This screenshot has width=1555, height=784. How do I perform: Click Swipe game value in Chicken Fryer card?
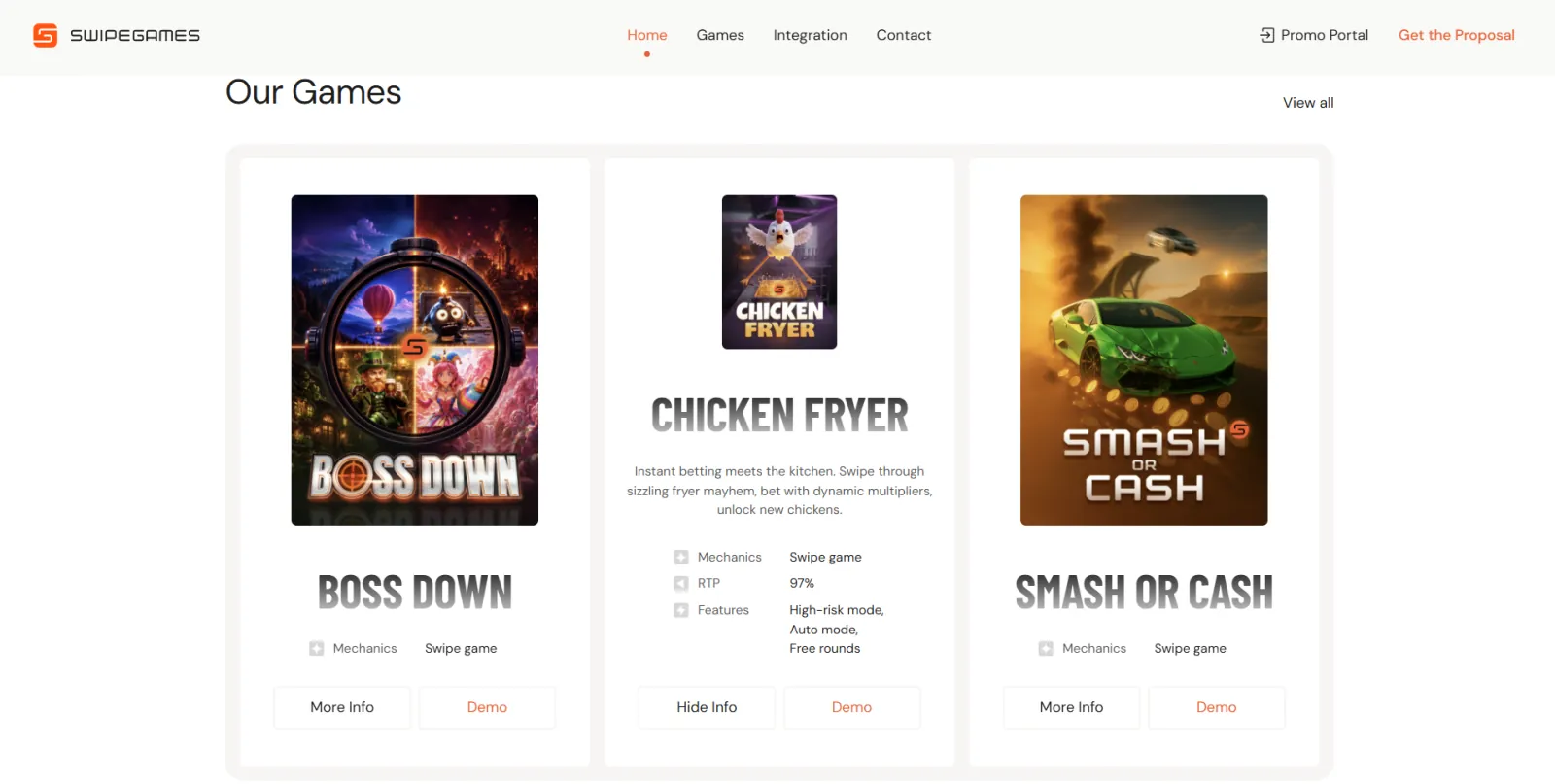click(x=825, y=557)
